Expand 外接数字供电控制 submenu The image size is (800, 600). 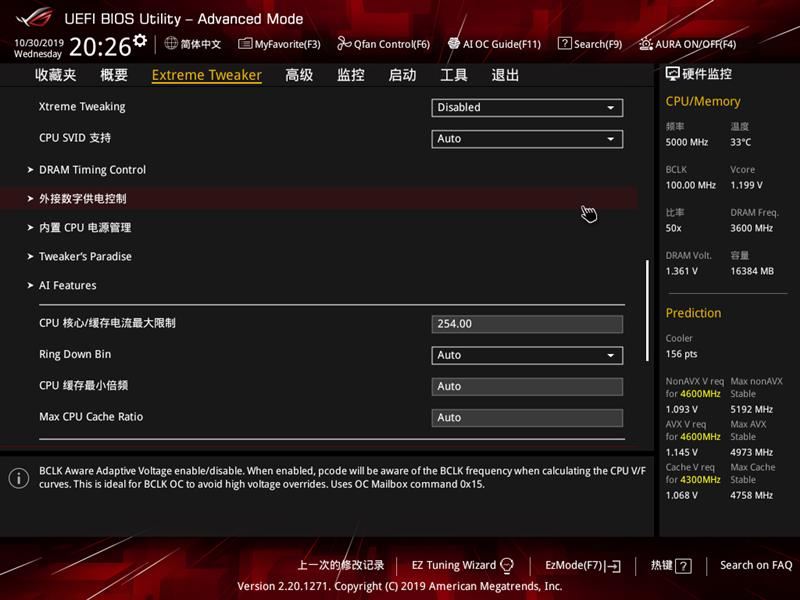coord(83,198)
